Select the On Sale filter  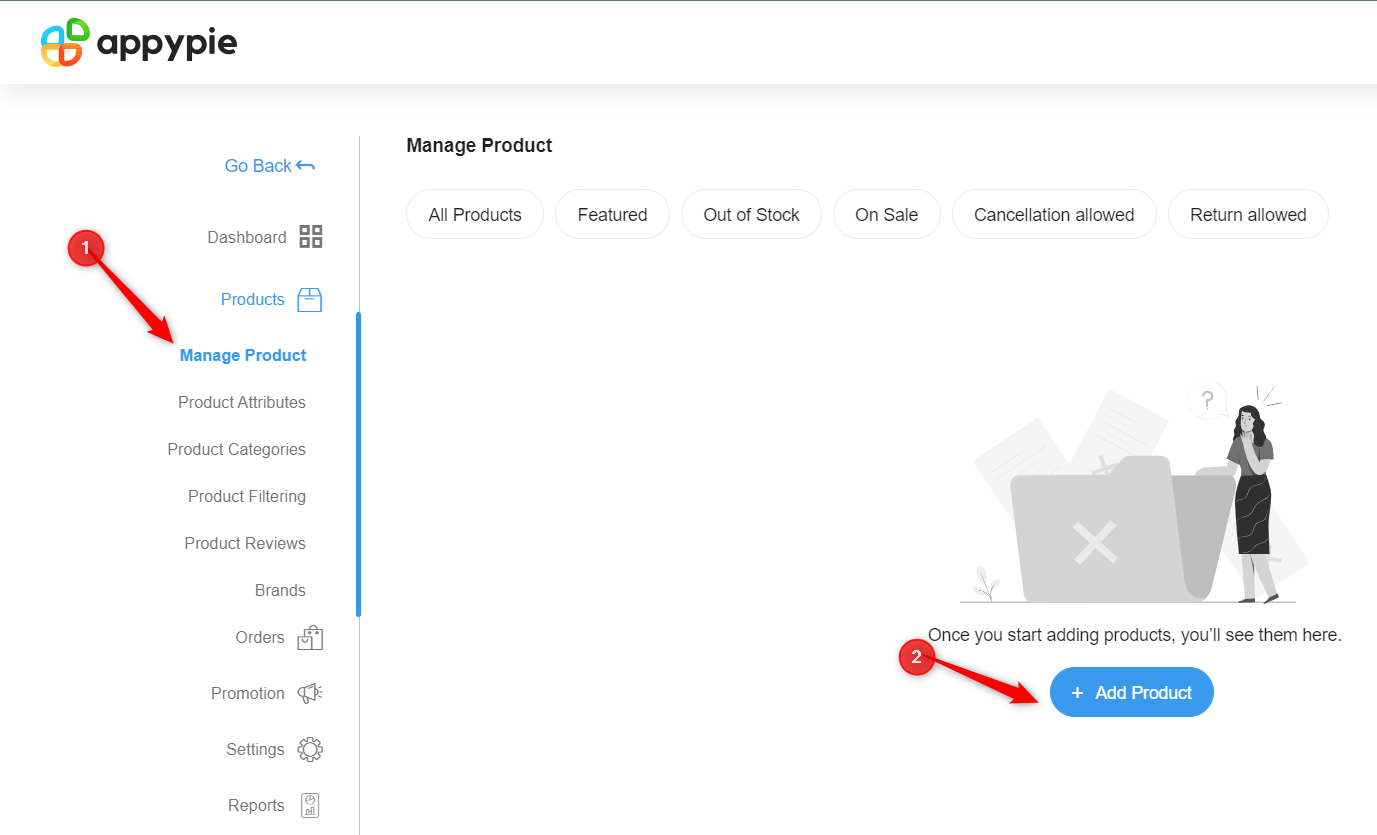(886, 213)
